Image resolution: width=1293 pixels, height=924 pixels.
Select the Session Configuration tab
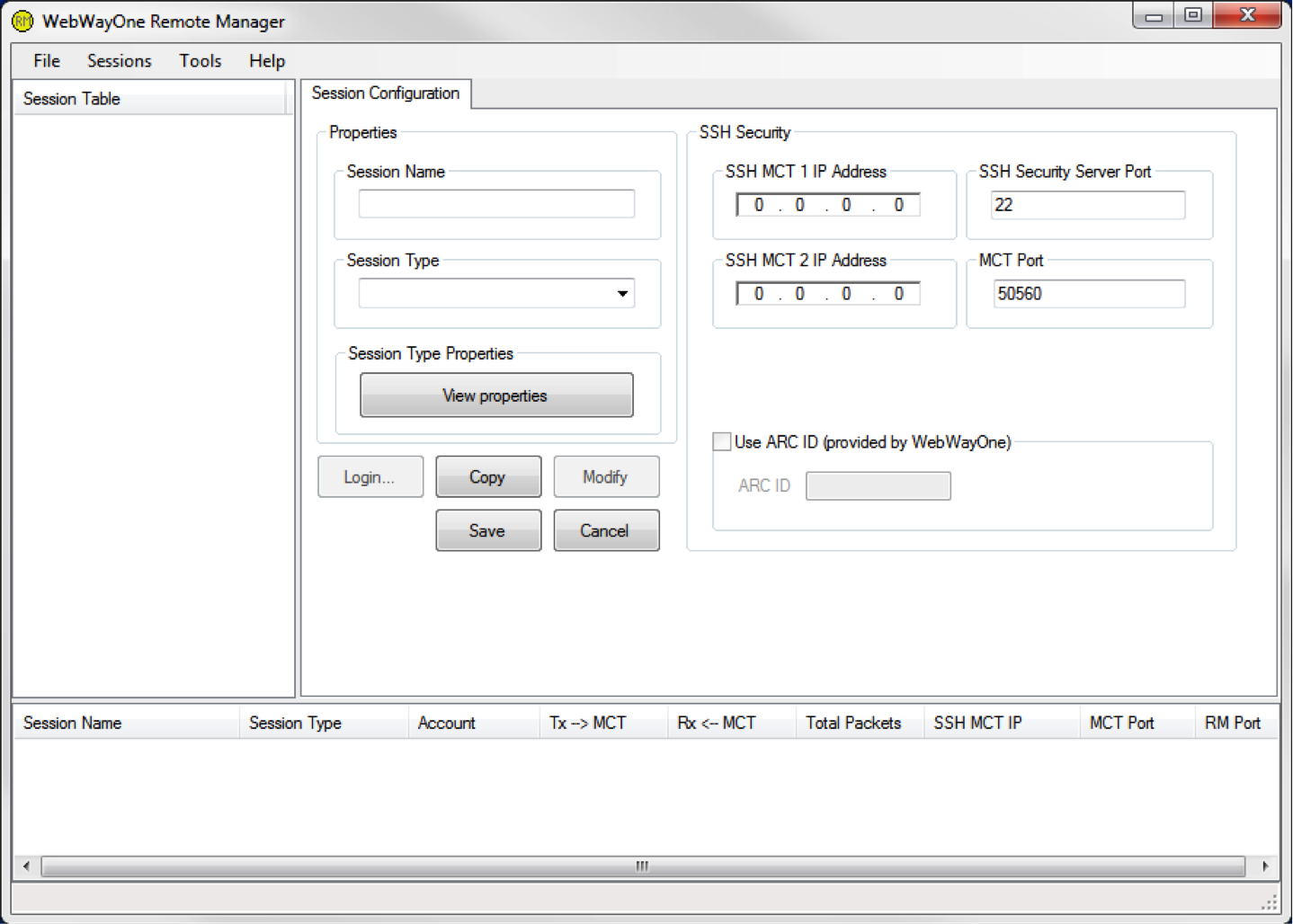[x=386, y=93]
